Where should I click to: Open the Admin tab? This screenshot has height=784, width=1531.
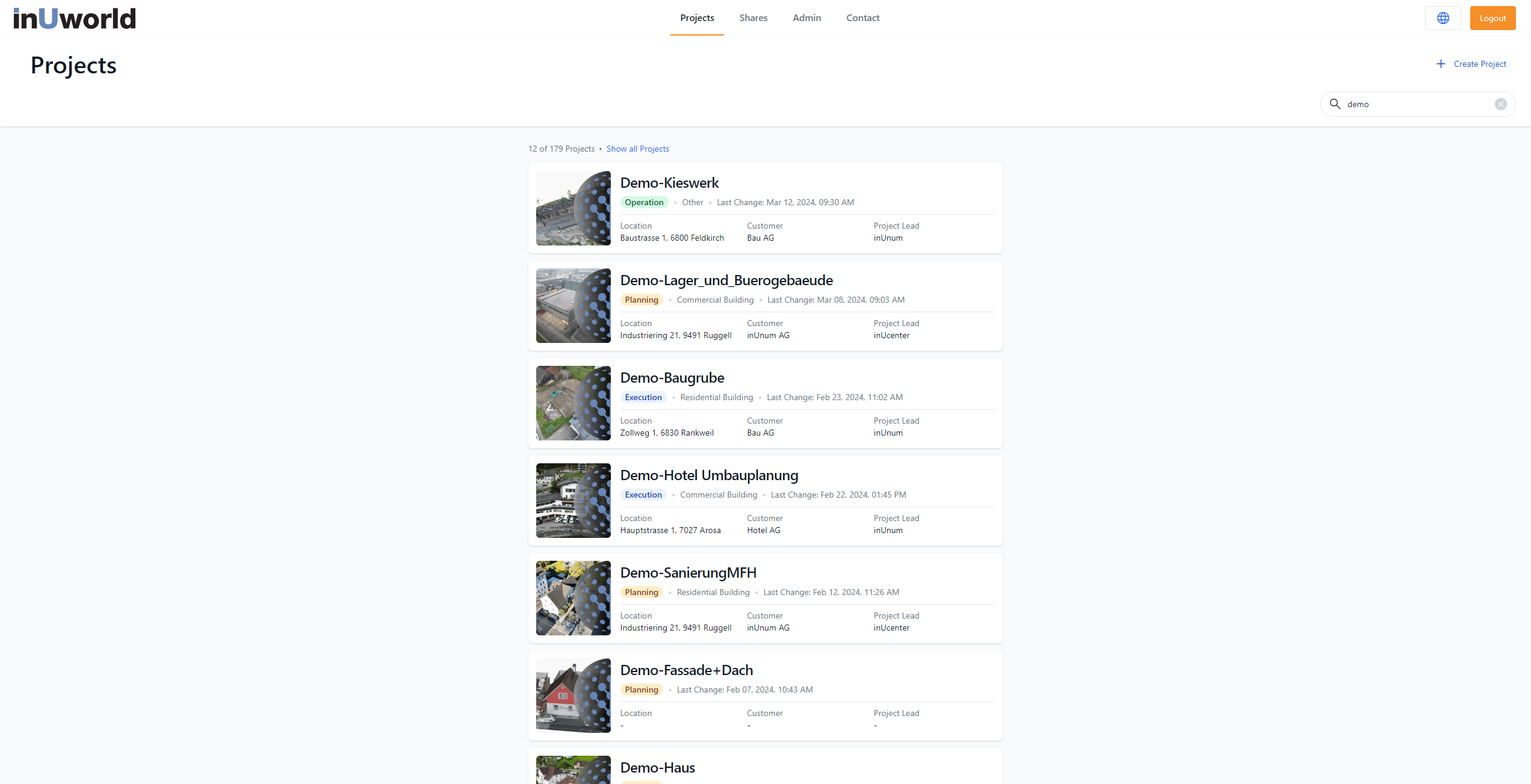806,18
